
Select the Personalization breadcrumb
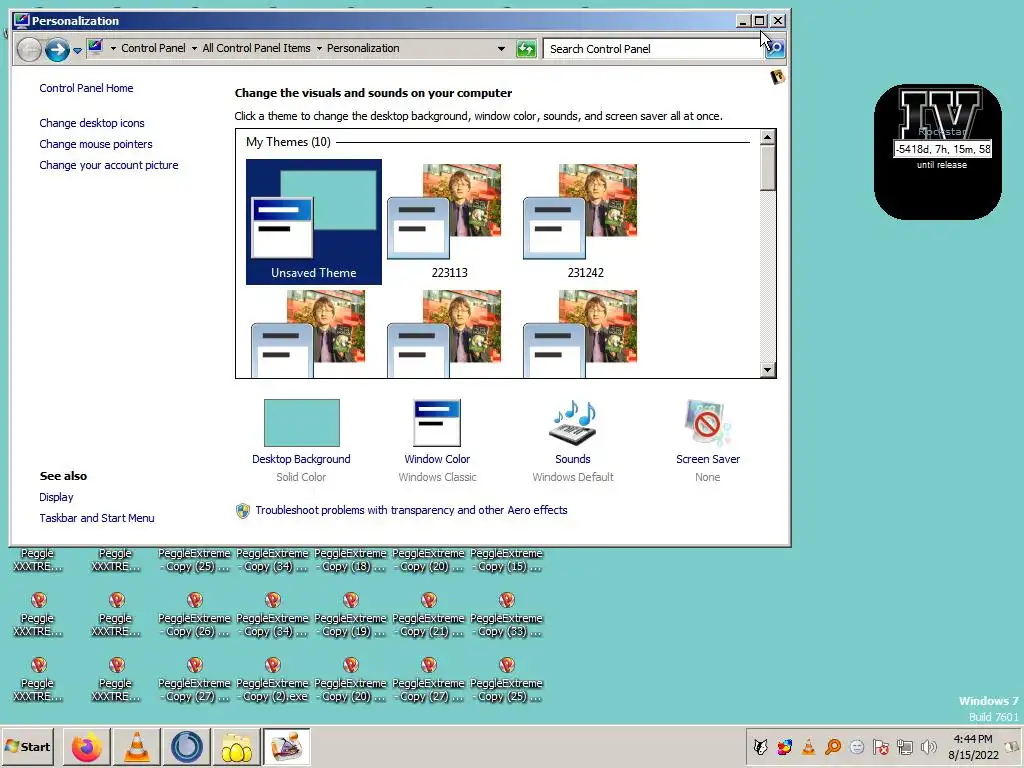(363, 48)
